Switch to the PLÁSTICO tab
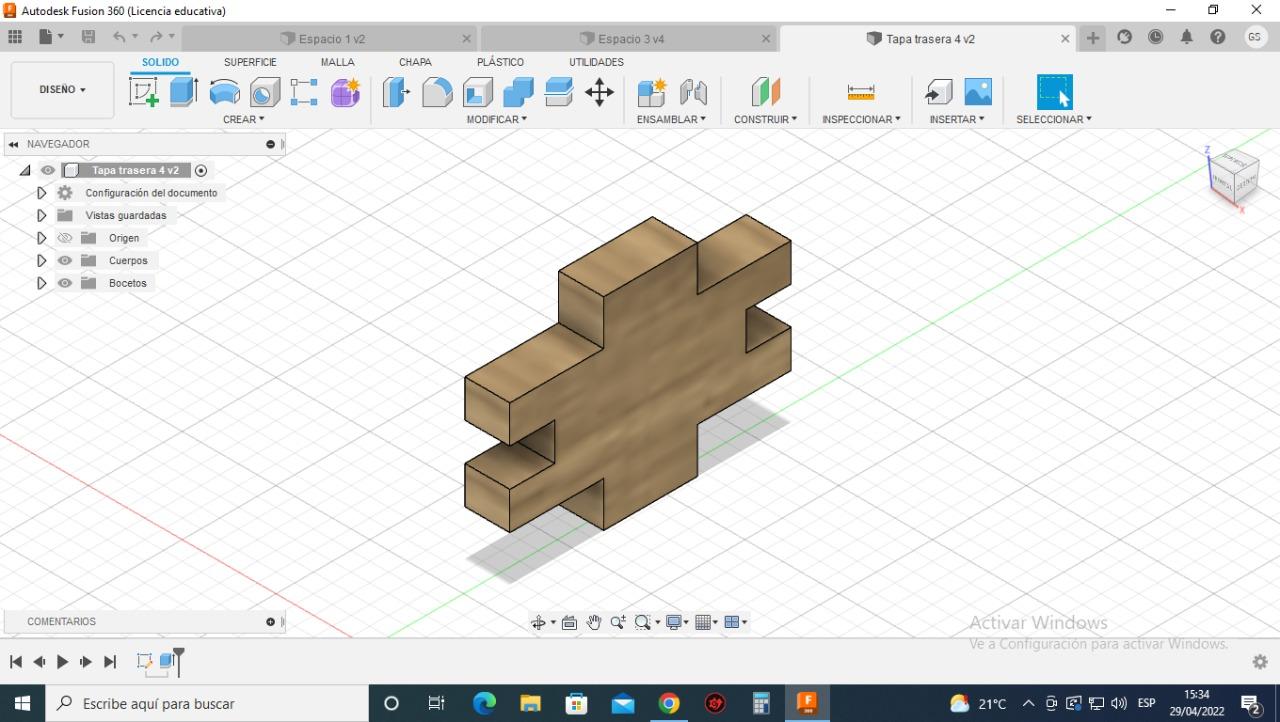Screen dimensions: 1280x722 [x=500, y=62]
